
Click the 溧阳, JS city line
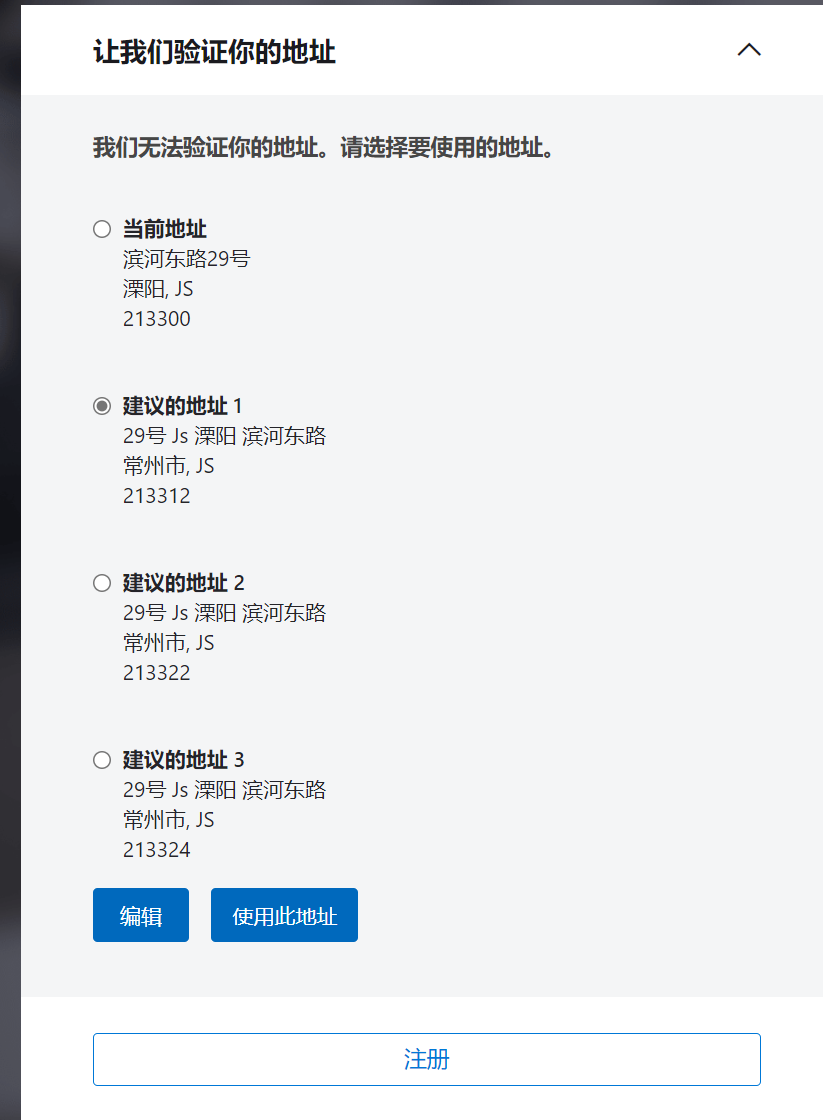[x=158, y=289]
